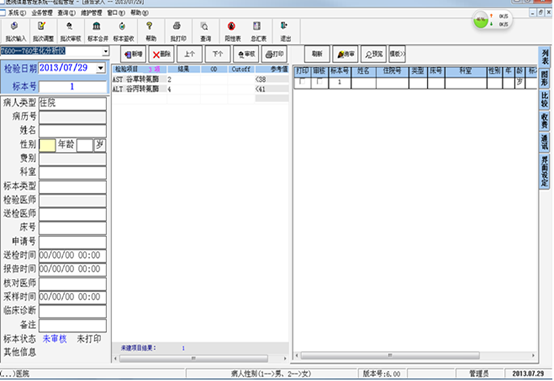Screen dimensions: 554x381
Task: Switch to the 列表 side tab
Action: click(x=544, y=57)
